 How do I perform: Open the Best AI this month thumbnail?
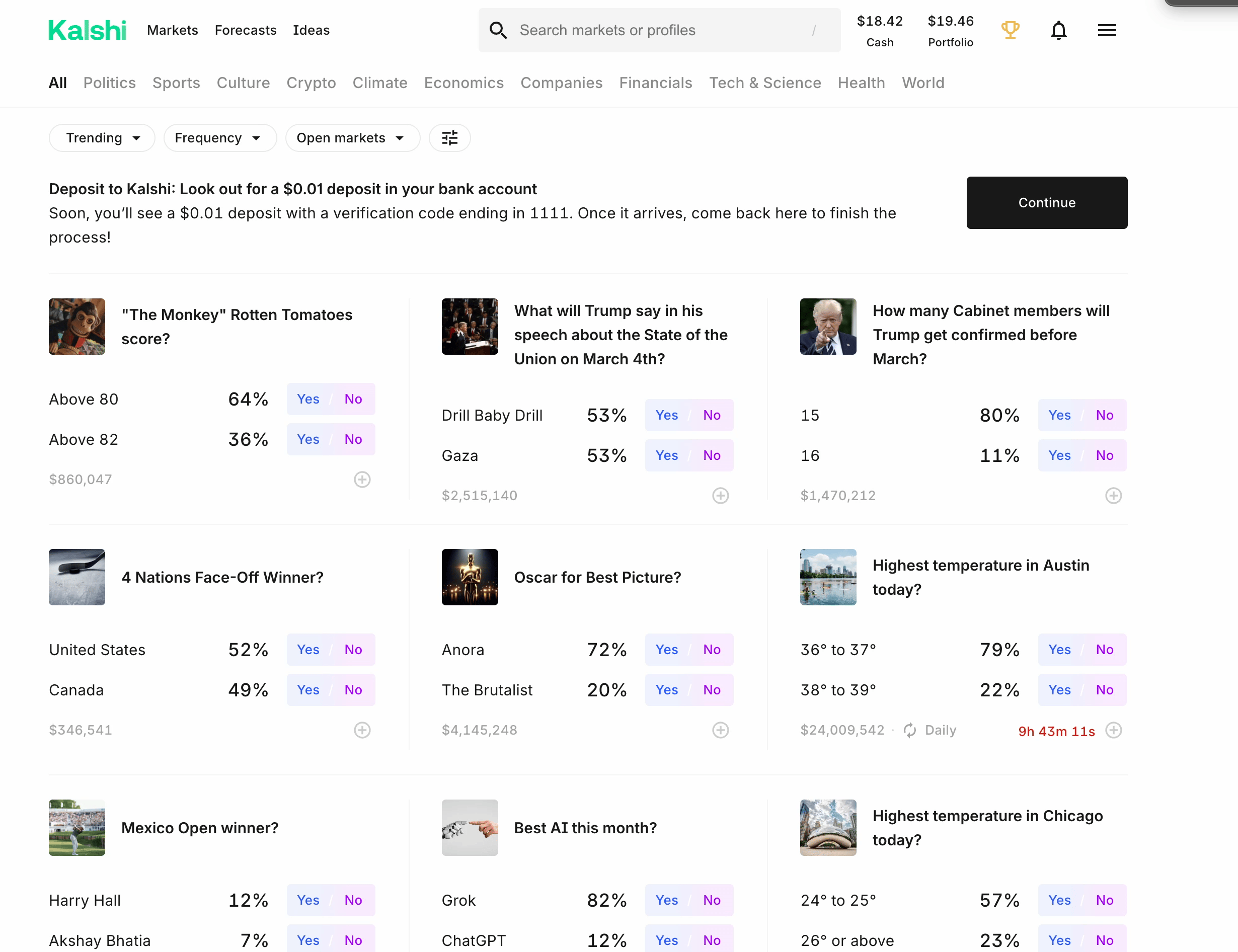(x=470, y=827)
